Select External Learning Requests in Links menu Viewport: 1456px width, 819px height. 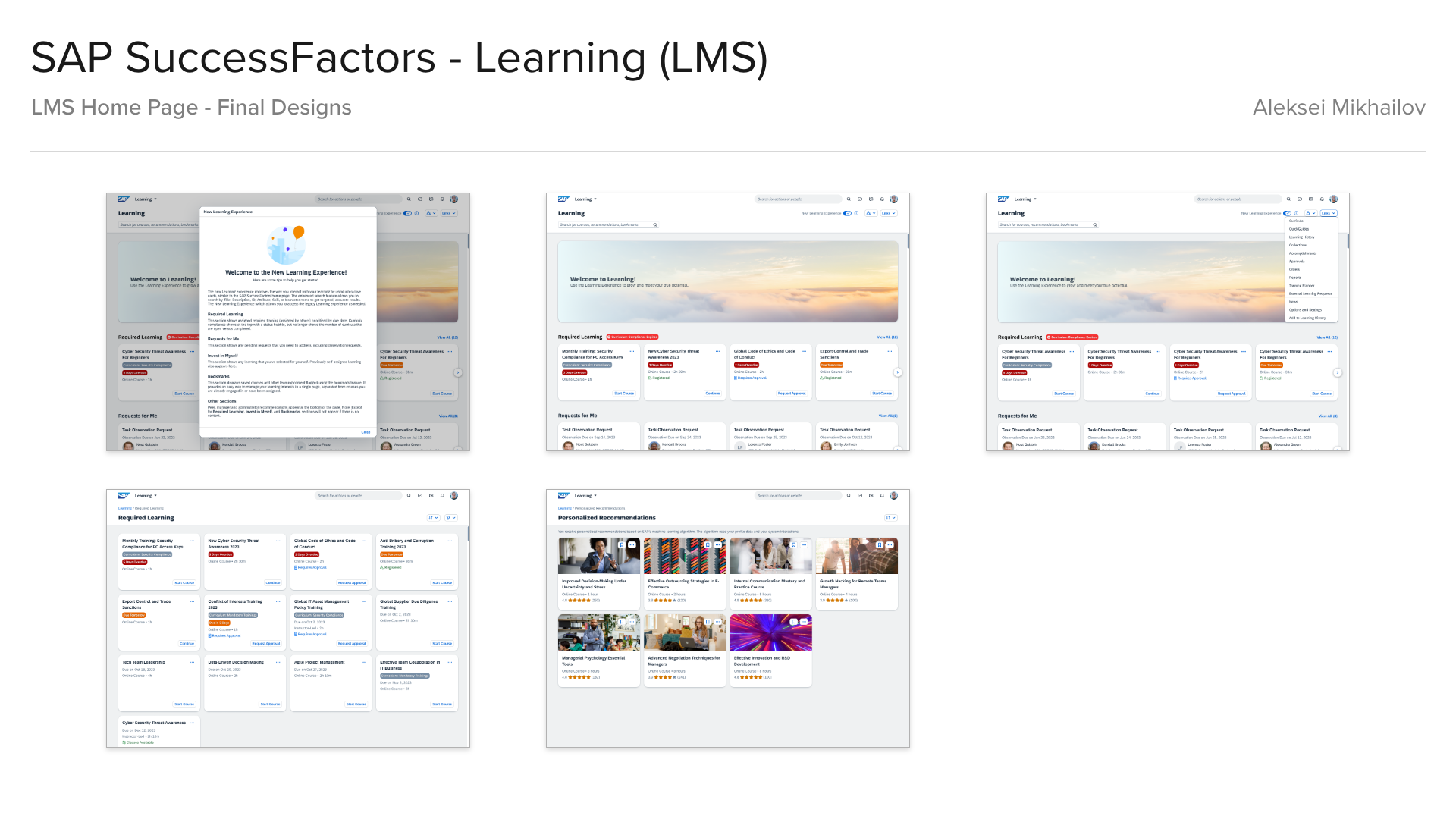pyautogui.click(x=1310, y=293)
